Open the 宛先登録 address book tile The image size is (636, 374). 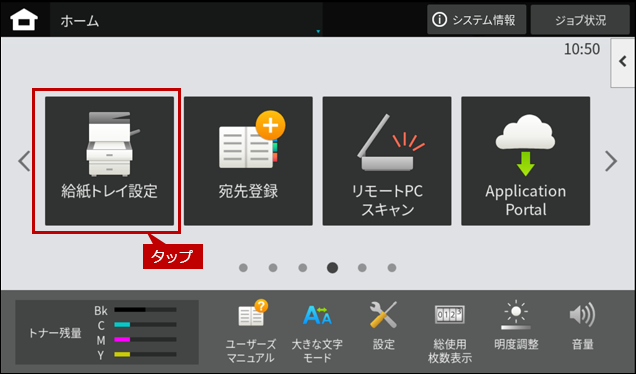(248, 161)
